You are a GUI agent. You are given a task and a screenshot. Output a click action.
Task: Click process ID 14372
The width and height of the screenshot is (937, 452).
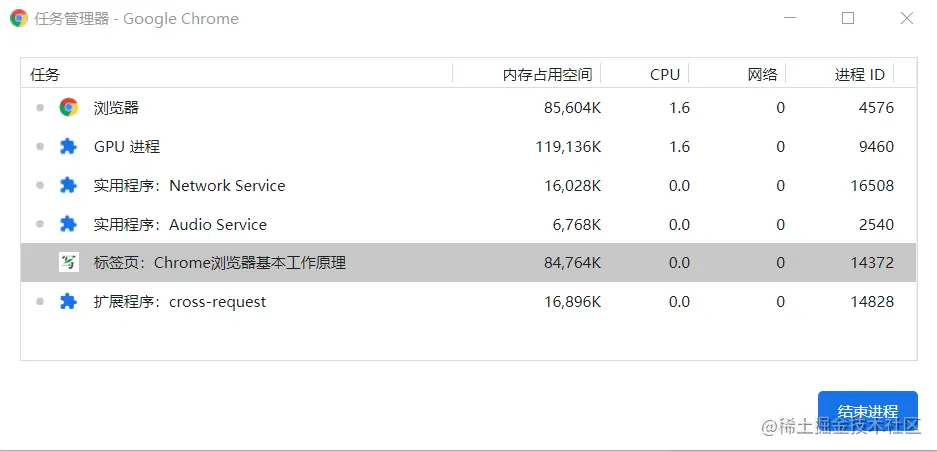coord(872,262)
